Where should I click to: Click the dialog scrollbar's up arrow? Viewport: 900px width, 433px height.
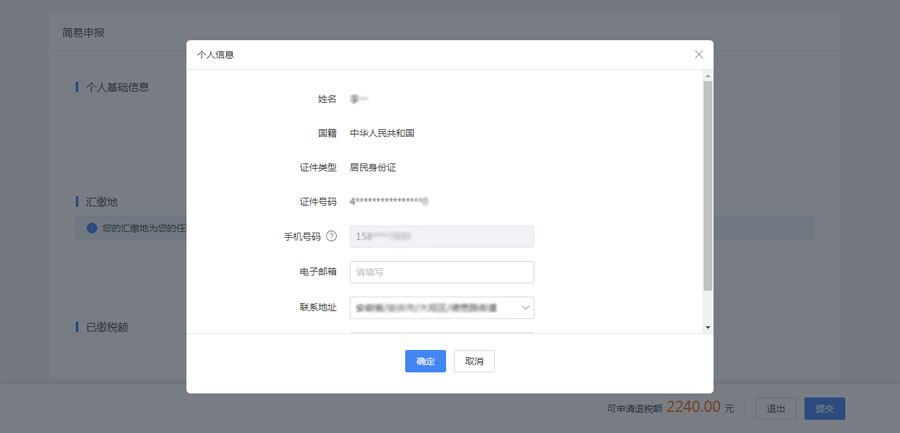708,75
